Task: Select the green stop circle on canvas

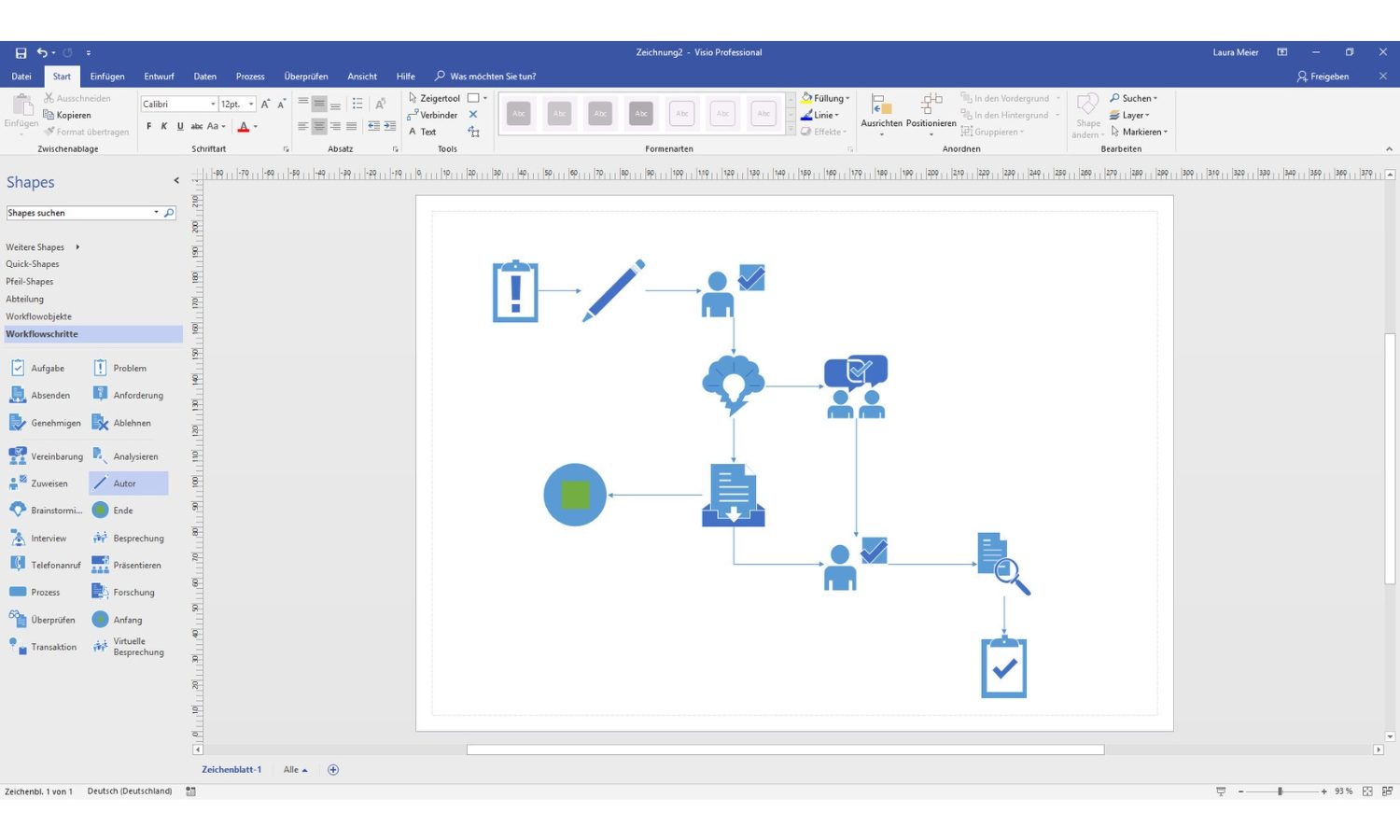Action: (575, 495)
